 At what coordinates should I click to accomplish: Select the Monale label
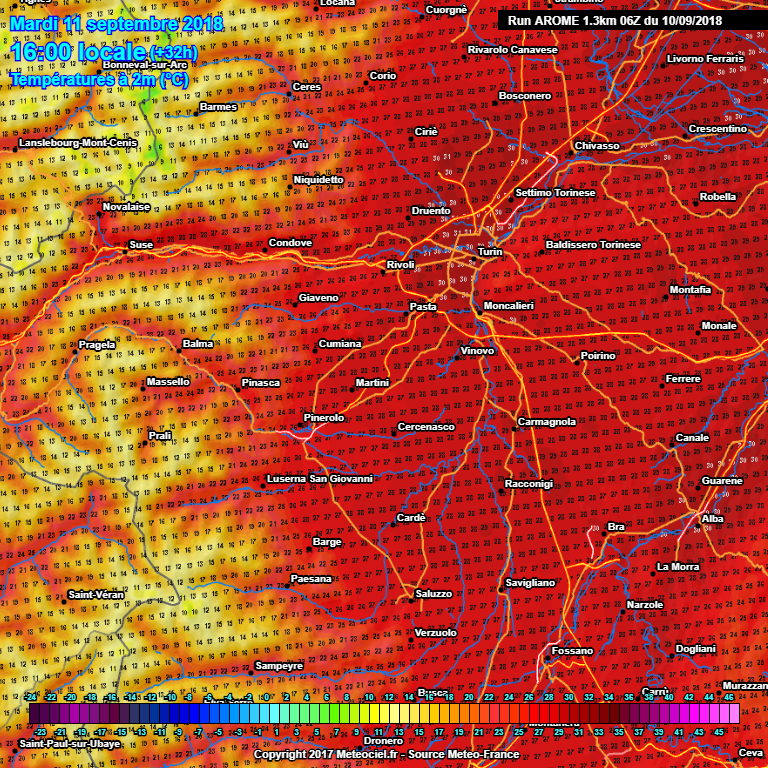(x=719, y=326)
